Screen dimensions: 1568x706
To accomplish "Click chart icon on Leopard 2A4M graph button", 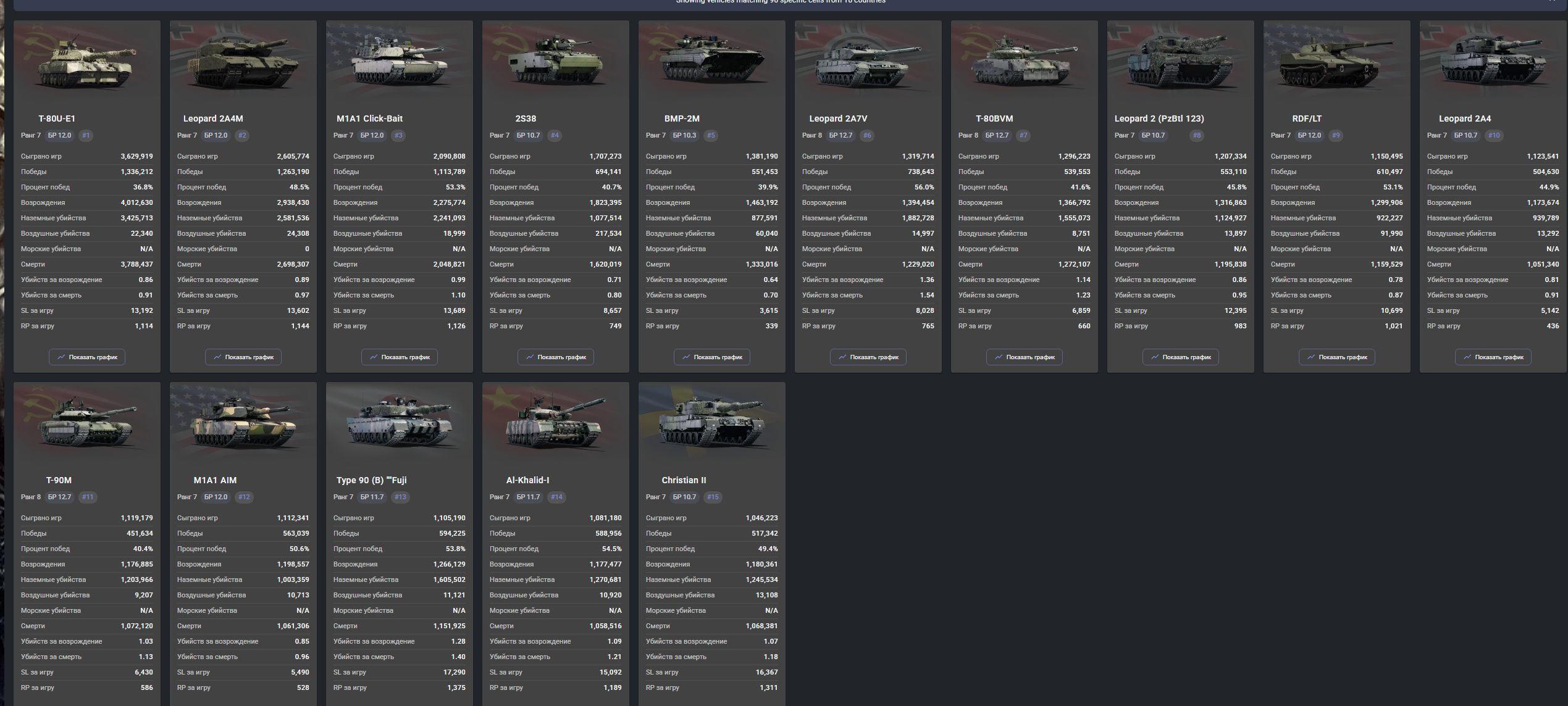I will (217, 357).
